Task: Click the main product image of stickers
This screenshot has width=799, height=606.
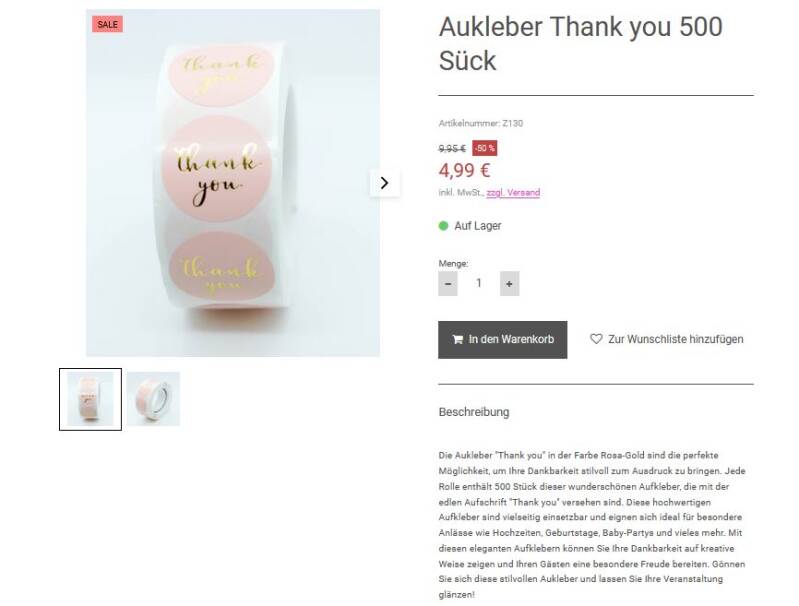Action: click(233, 183)
